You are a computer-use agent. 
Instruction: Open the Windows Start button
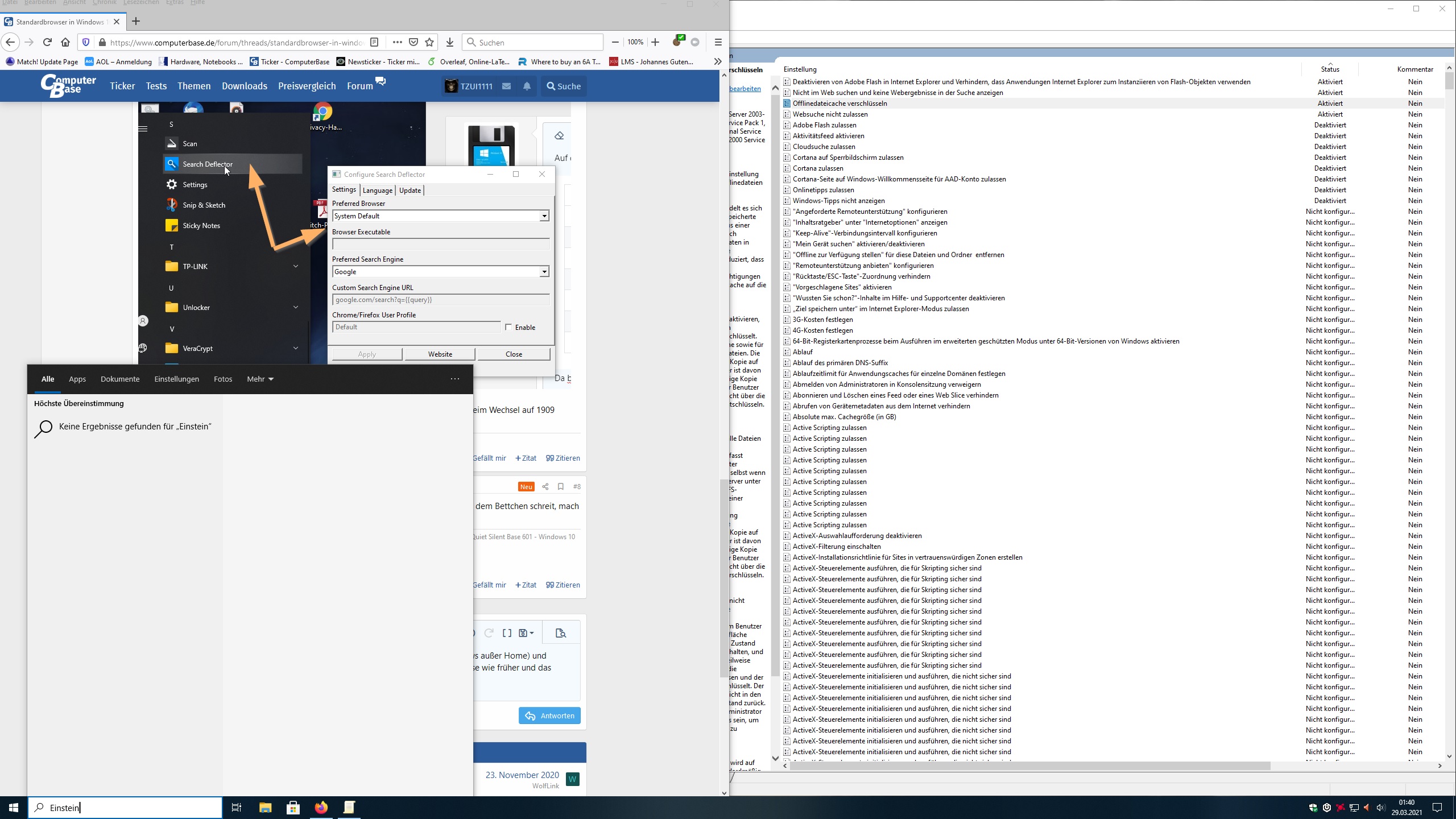(x=14, y=808)
